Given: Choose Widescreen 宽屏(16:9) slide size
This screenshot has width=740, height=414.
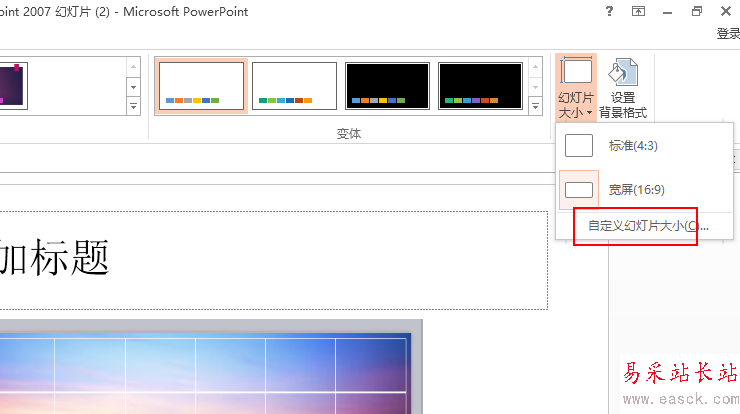Looking at the screenshot, I should pos(644,190).
